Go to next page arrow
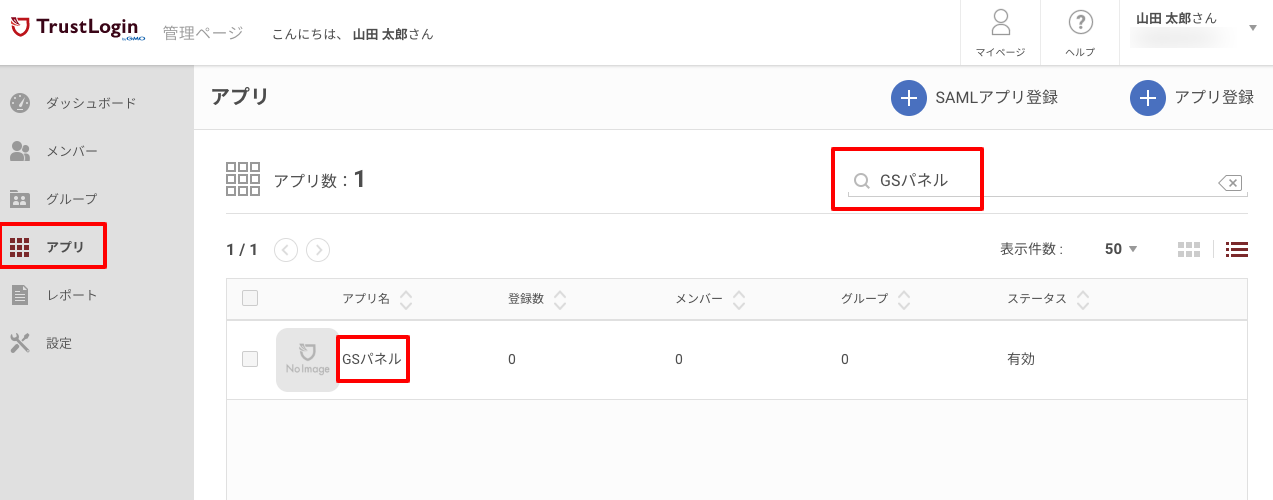The width and height of the screenshot is (1273, 500). click(x=318, y=250)
